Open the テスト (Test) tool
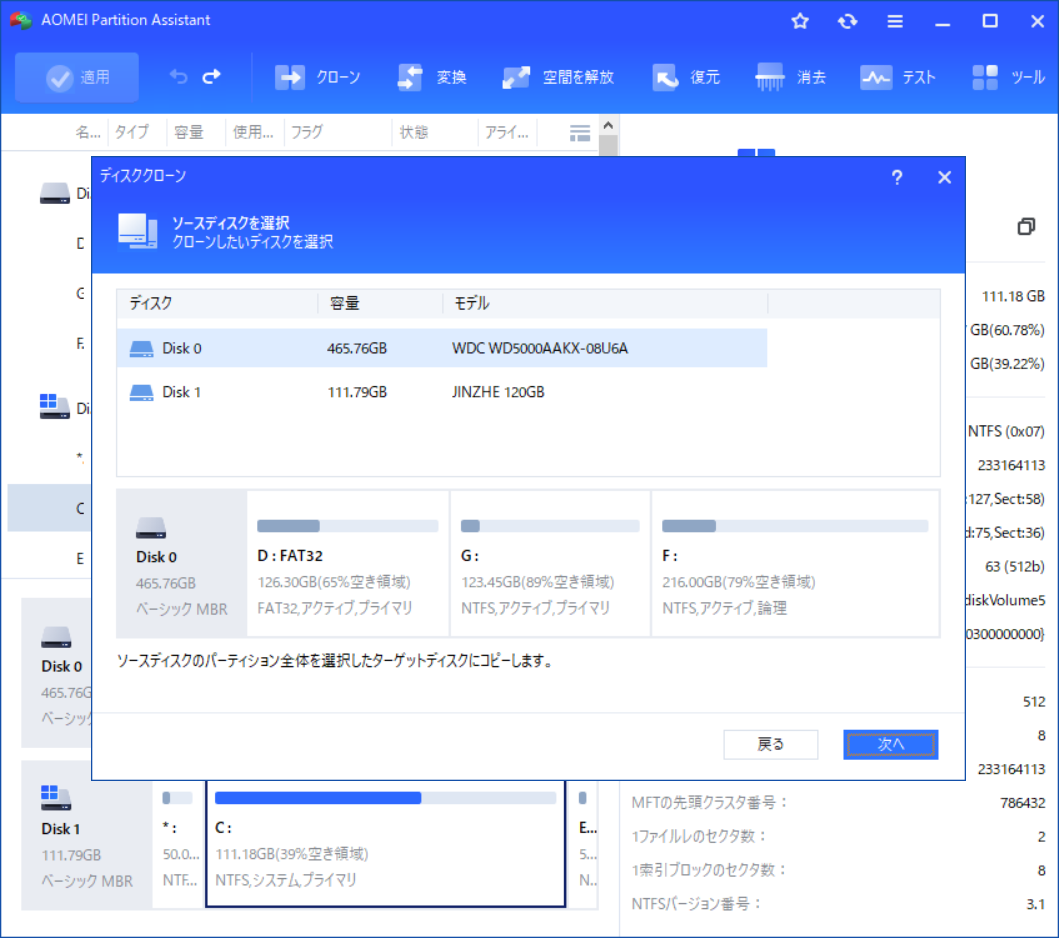The height and width of the screenshot is (938, 1059). point(898,77)
